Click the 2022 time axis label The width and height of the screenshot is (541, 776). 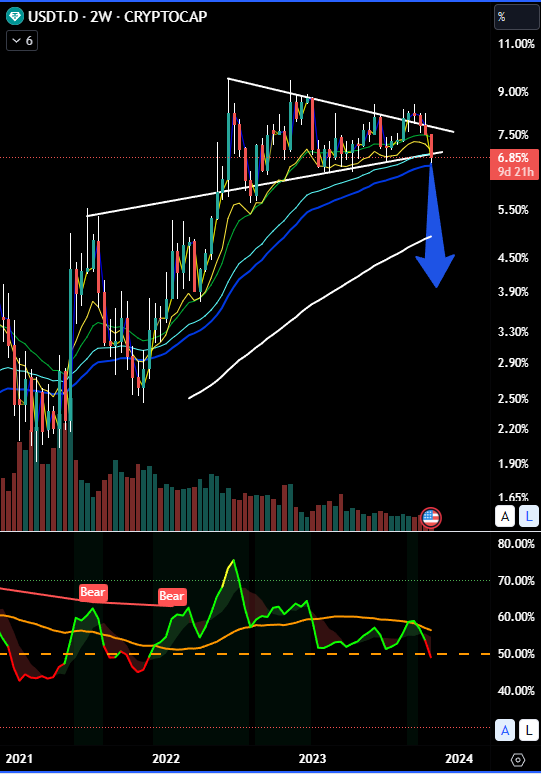point(166,759)
